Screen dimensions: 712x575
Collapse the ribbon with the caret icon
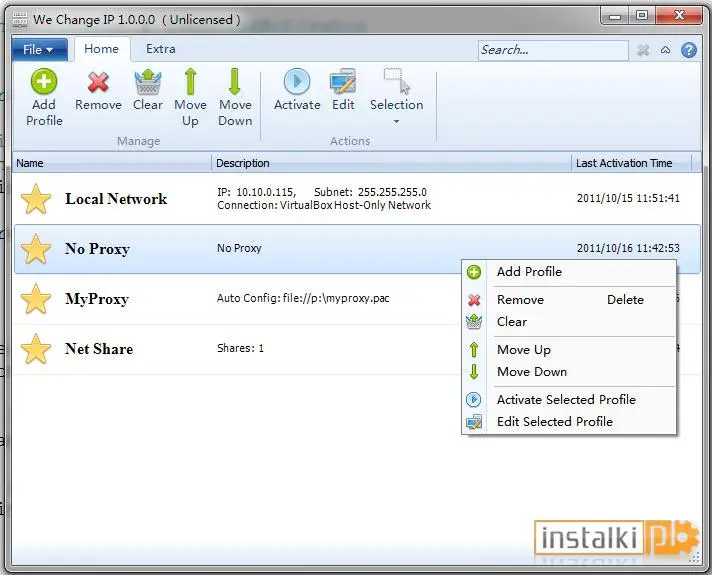666,50
